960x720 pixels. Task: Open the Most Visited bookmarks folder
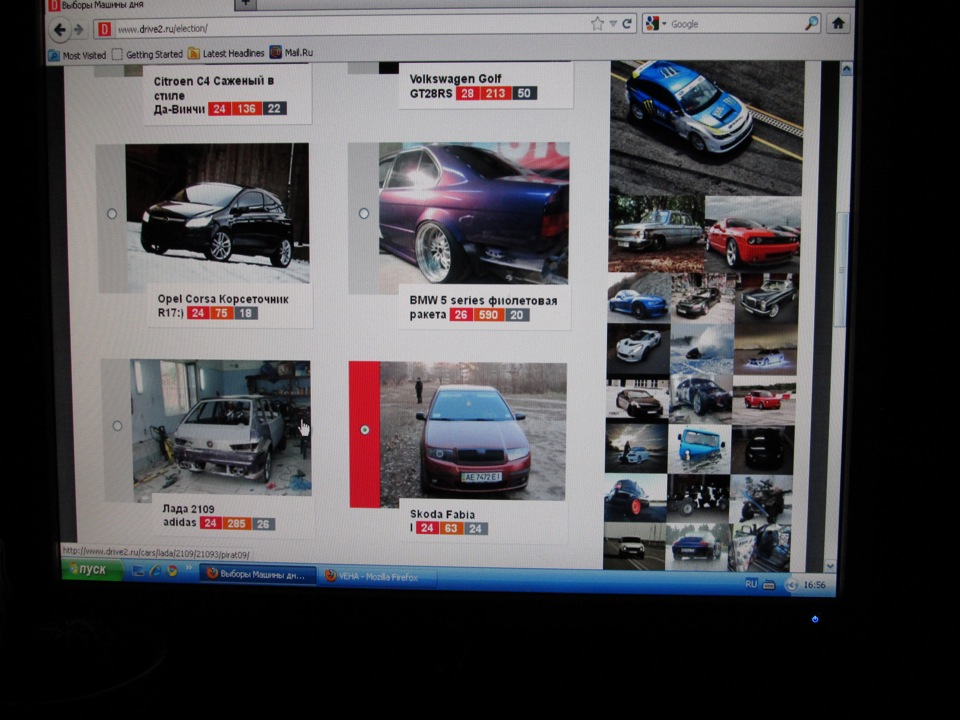coord(77,55)
